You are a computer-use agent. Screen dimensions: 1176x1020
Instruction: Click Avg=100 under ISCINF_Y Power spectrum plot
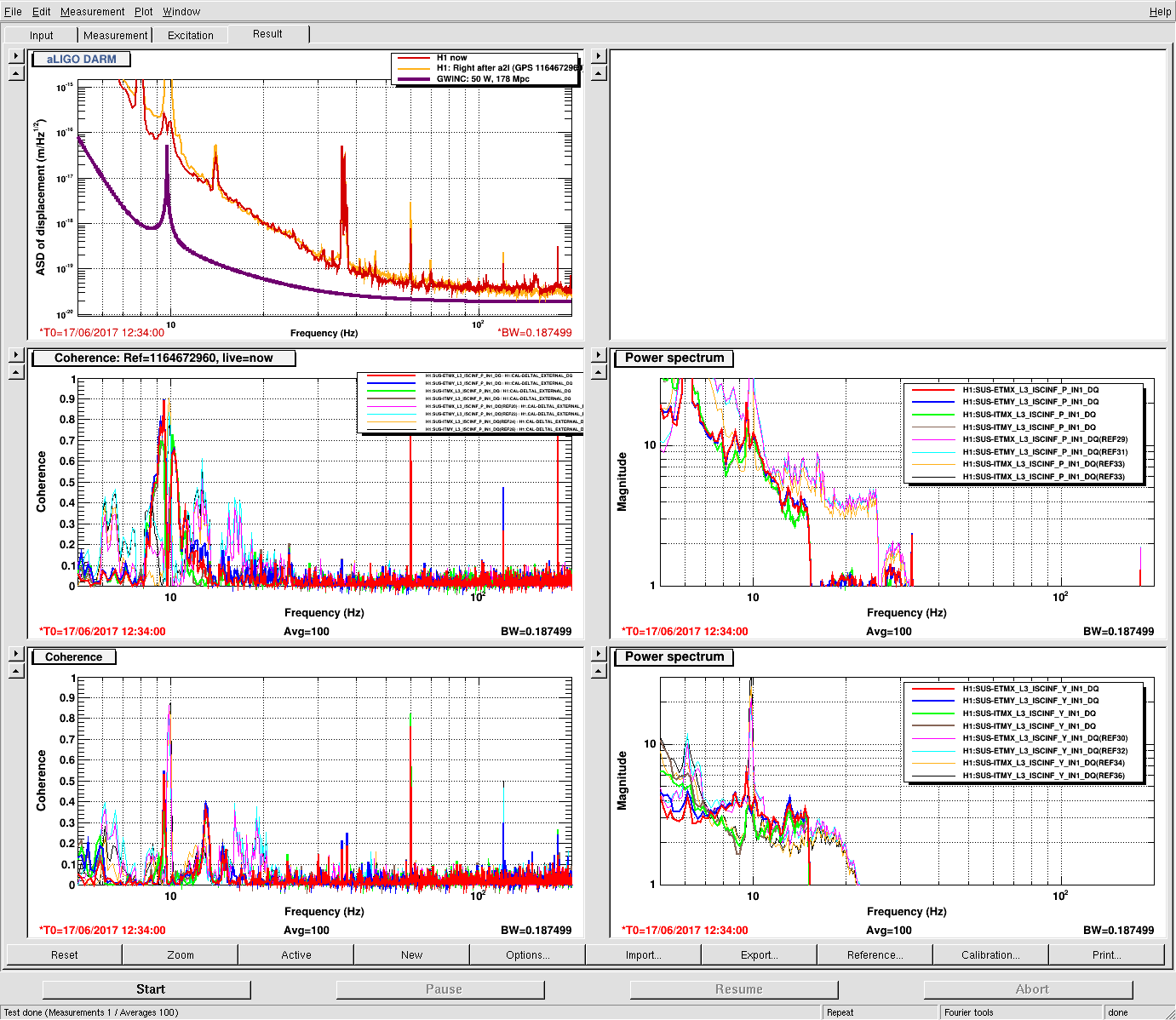pos(889,931)
